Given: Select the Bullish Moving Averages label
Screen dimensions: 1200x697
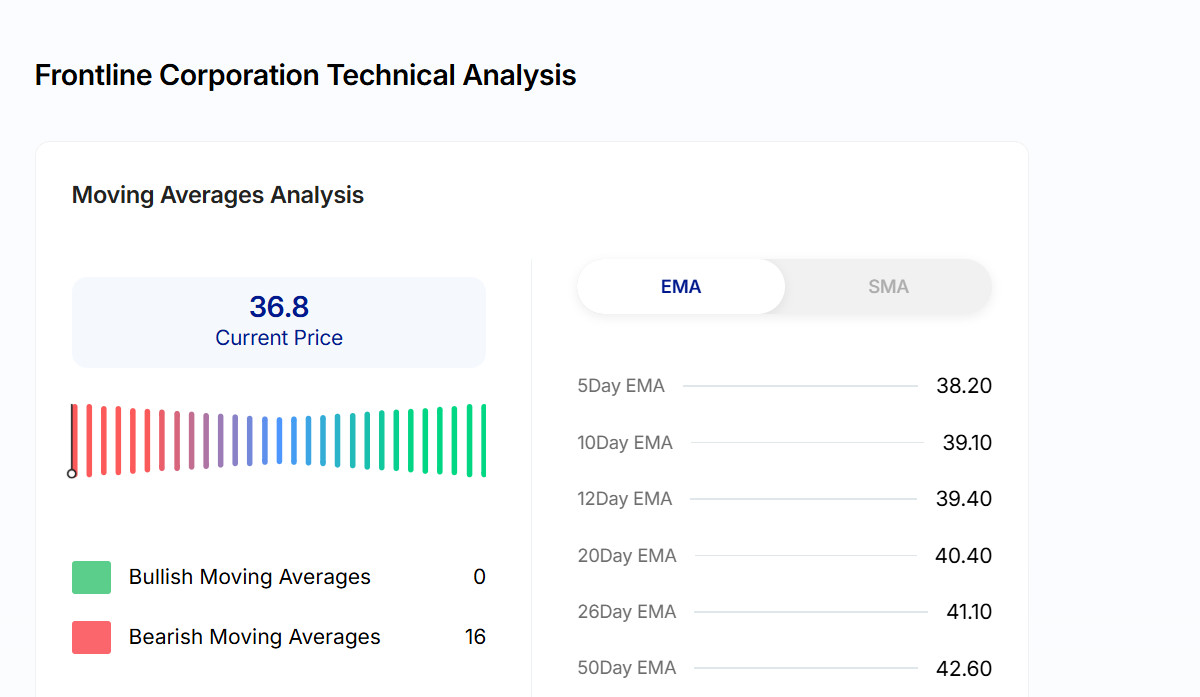Looking at the screenshot, I should pyautogui.click(x=249, y=577).
